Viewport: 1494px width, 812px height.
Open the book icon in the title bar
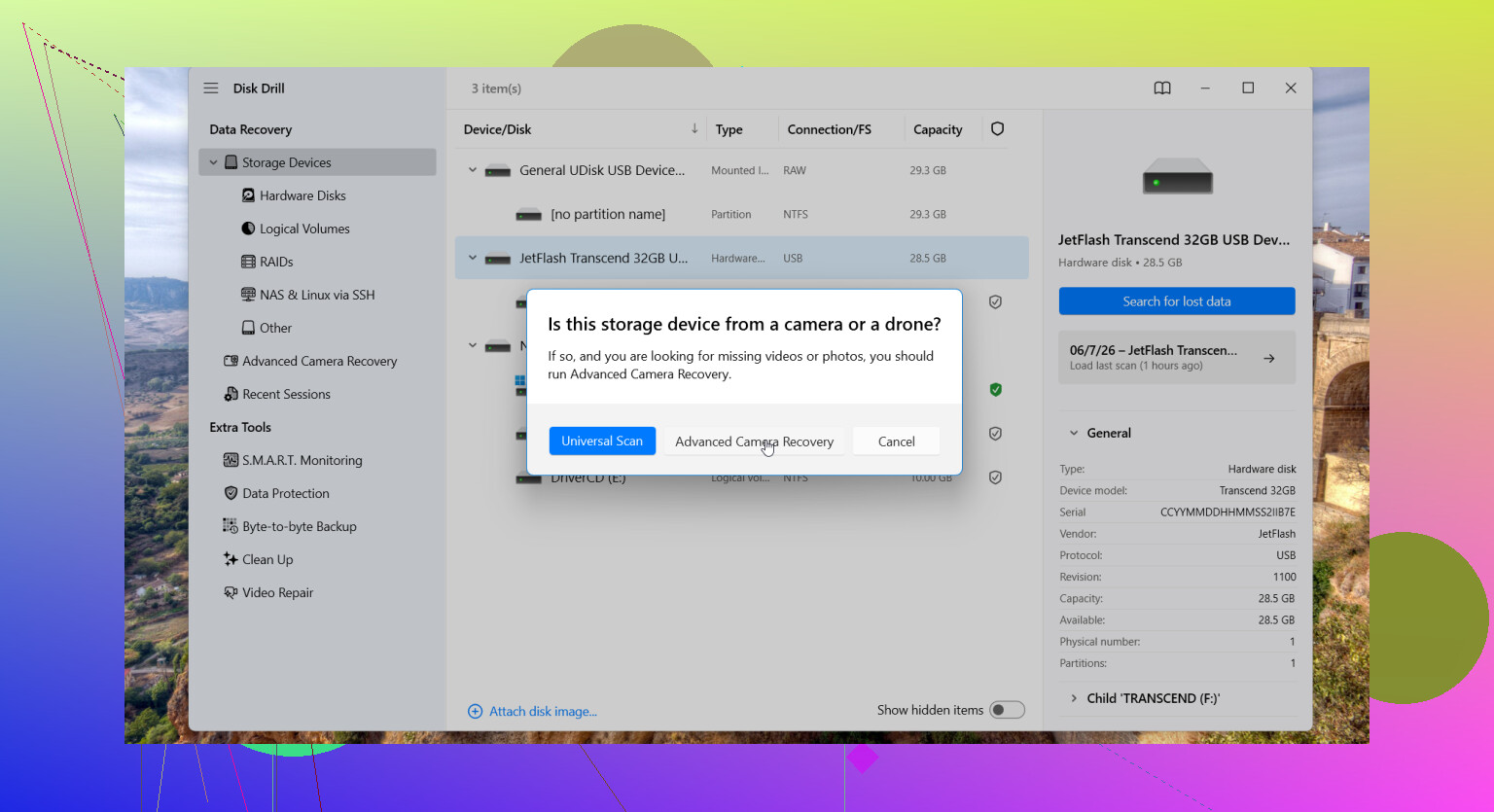(x=1162, y=88)
